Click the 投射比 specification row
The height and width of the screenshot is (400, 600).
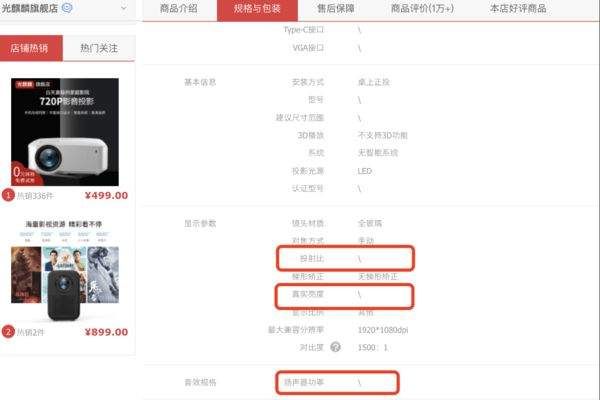click(x=345, y=258)
